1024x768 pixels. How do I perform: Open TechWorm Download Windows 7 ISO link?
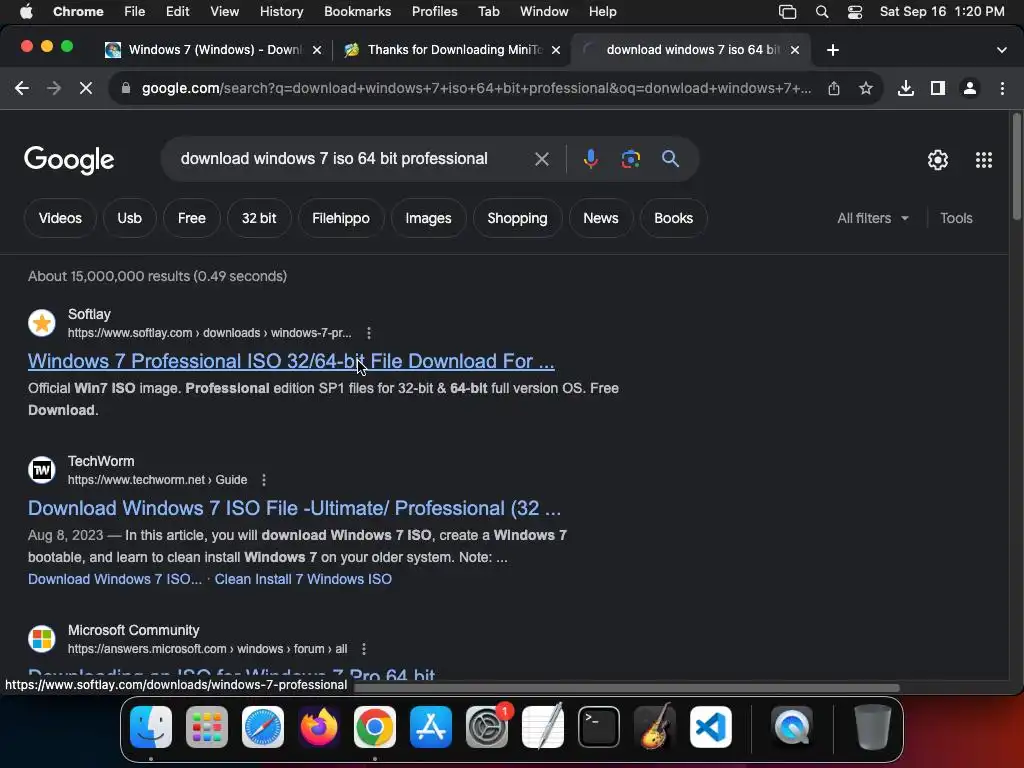tap(295, 508)
